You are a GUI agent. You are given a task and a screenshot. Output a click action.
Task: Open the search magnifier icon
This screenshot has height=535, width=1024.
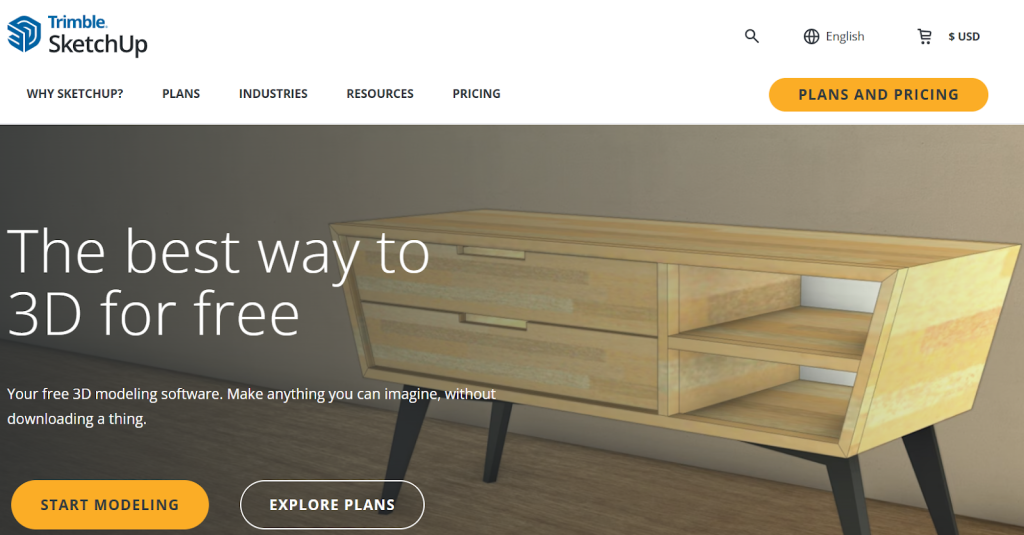pyautogui.click(x=752, y=36)
